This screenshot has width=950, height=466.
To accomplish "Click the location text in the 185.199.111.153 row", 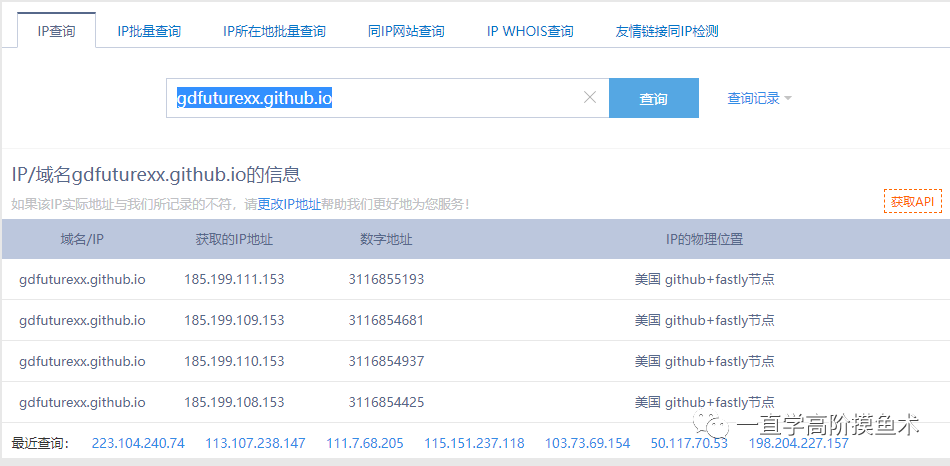I will (x=705, y=279).
